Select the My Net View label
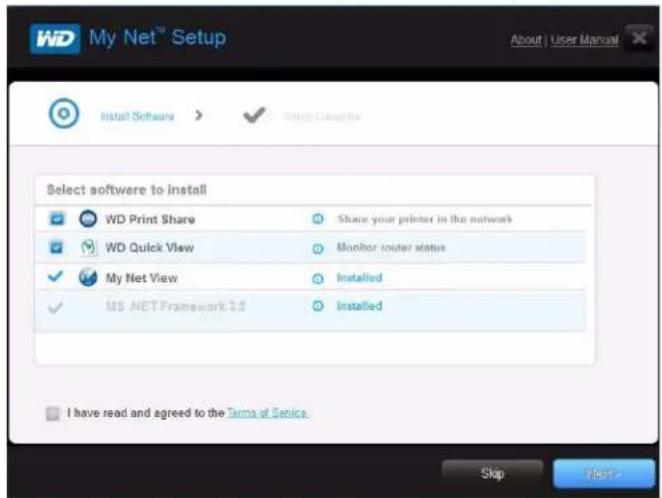Viewport: 662px width, 498px height. (x=141, y=278)
